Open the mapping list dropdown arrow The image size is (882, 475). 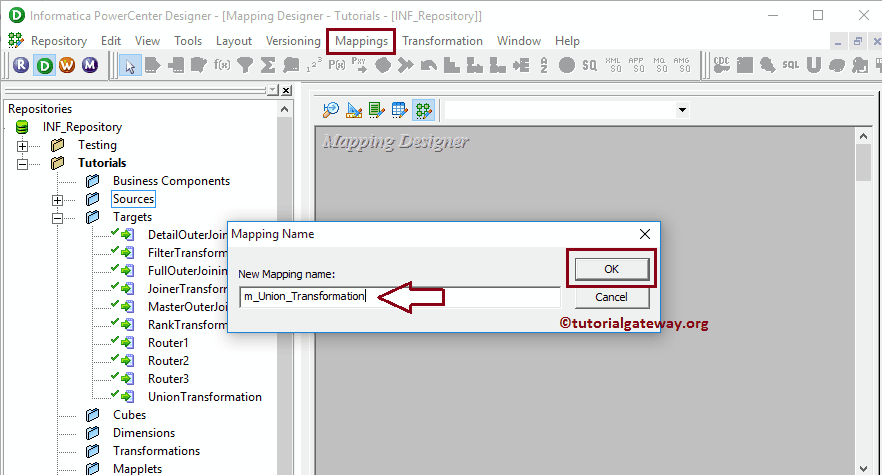682,110
